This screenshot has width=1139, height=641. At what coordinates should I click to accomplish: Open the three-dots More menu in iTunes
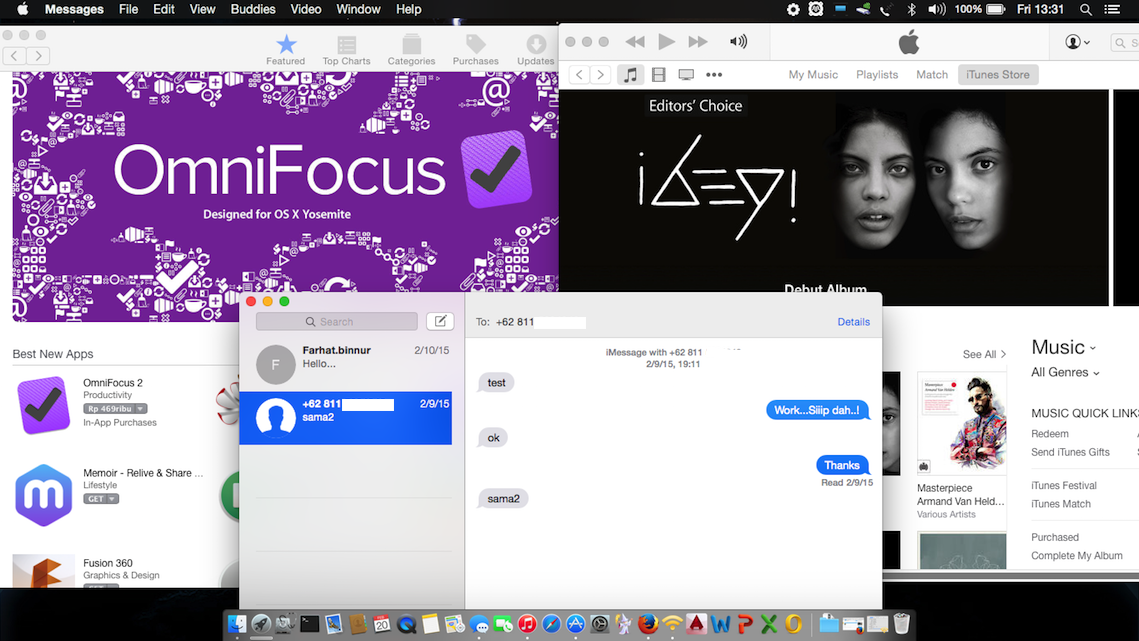pyautogui.click(x=714, y=74)
